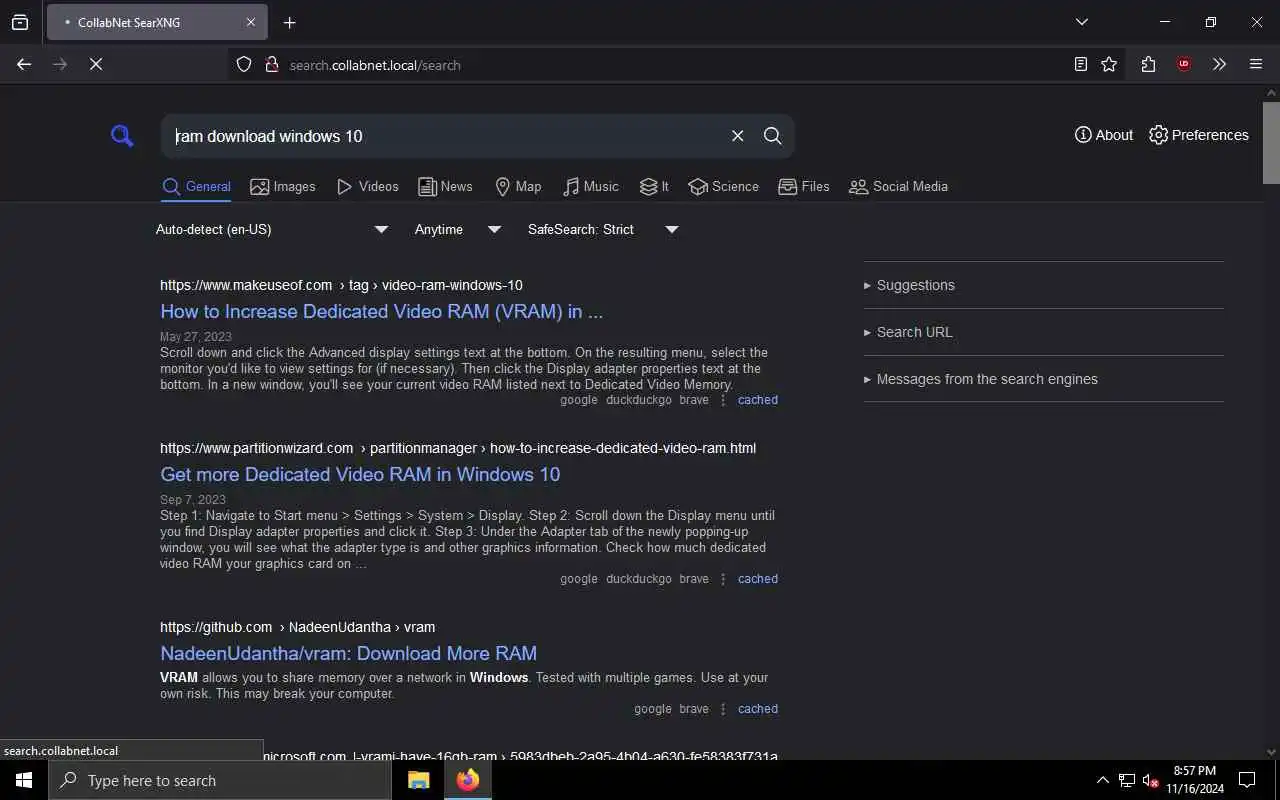Screen dimensions: 1280x800
Task: Open a new browser tab
Action: point(289,22)
